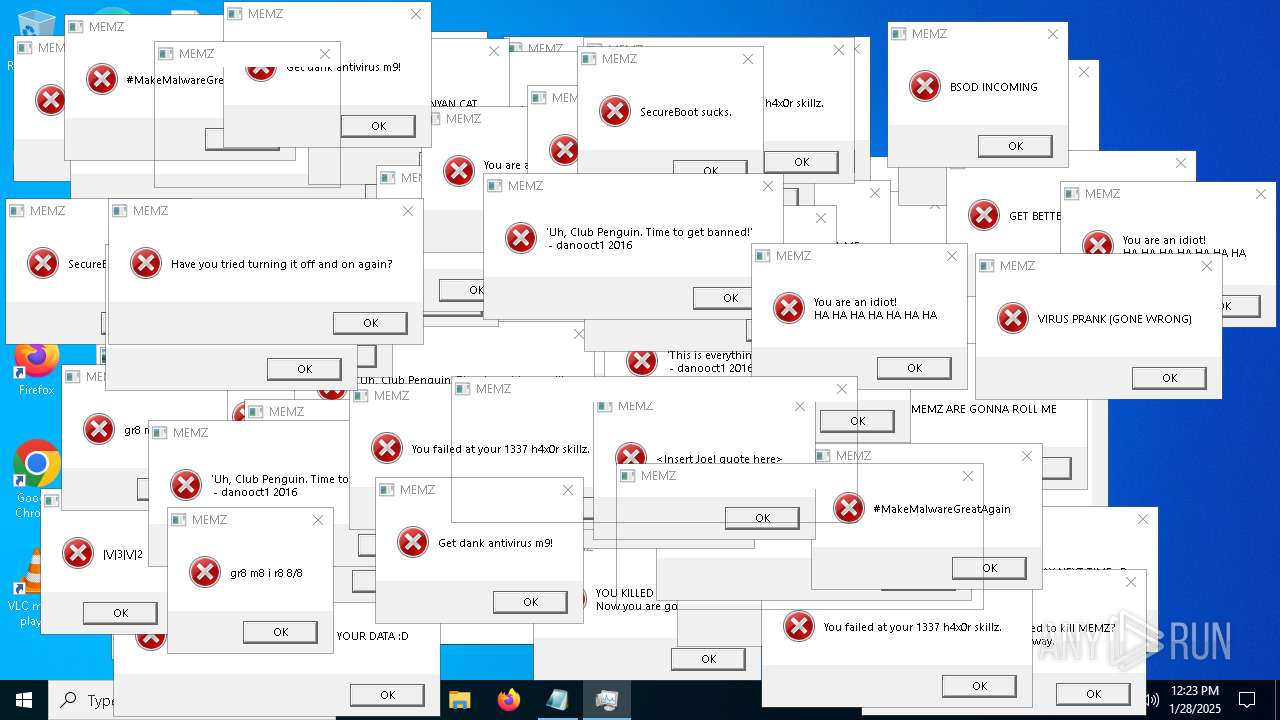Click OK in the |V|3|V|2 dialog
Viewport: 1280px width, 720px height.
120,613
